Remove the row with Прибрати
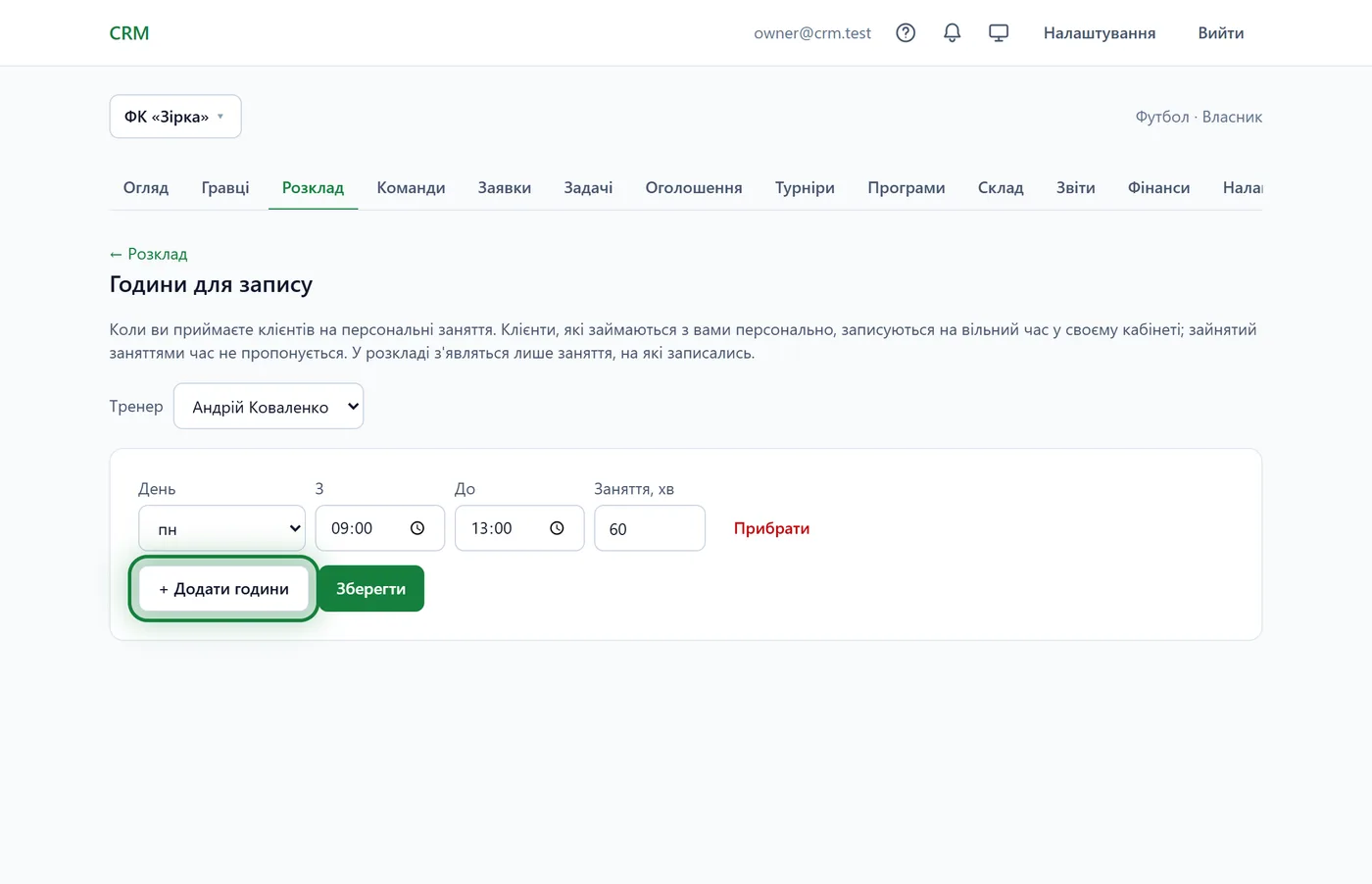 [x=771, y=528]
